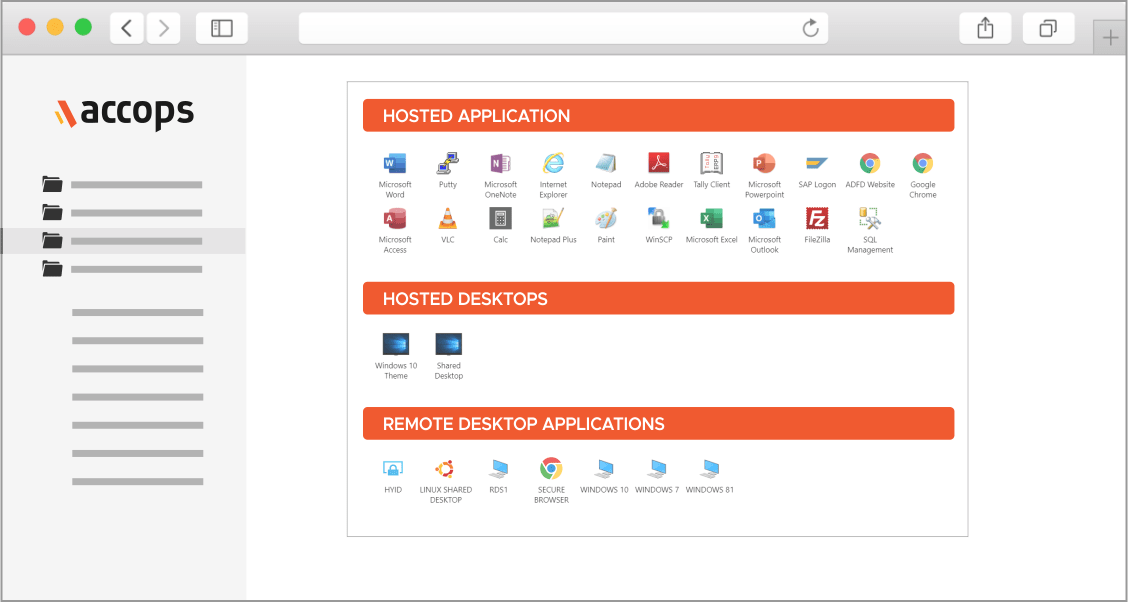Image resolution: width=1128 pixels, height=602 pixels.
Task: Open the Paint application
Action: point(606,219)
